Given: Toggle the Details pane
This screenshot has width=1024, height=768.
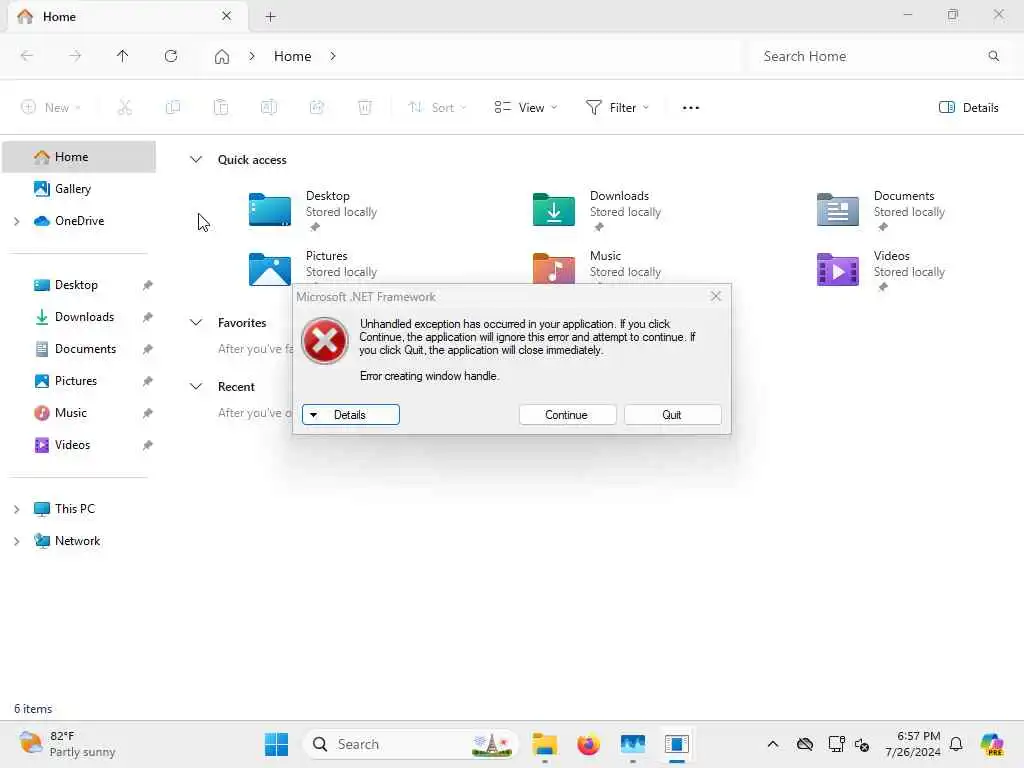Looking at the screenshot, I should [968, 108].
